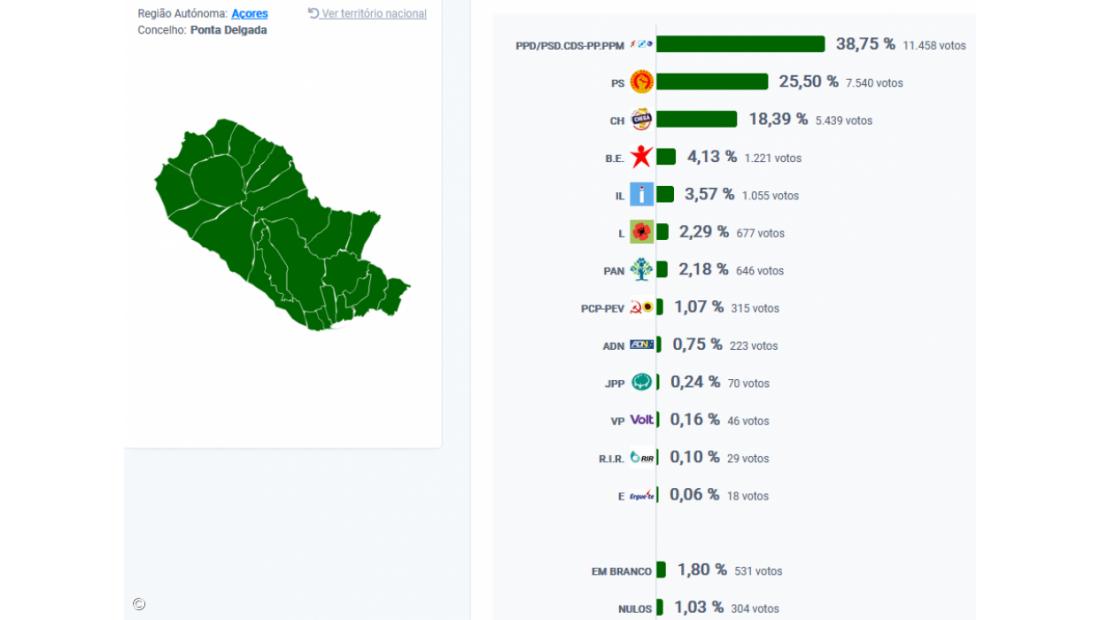Click the PAN tree emblem
The image size is (1100, 620).
click(x=643, y=269)
